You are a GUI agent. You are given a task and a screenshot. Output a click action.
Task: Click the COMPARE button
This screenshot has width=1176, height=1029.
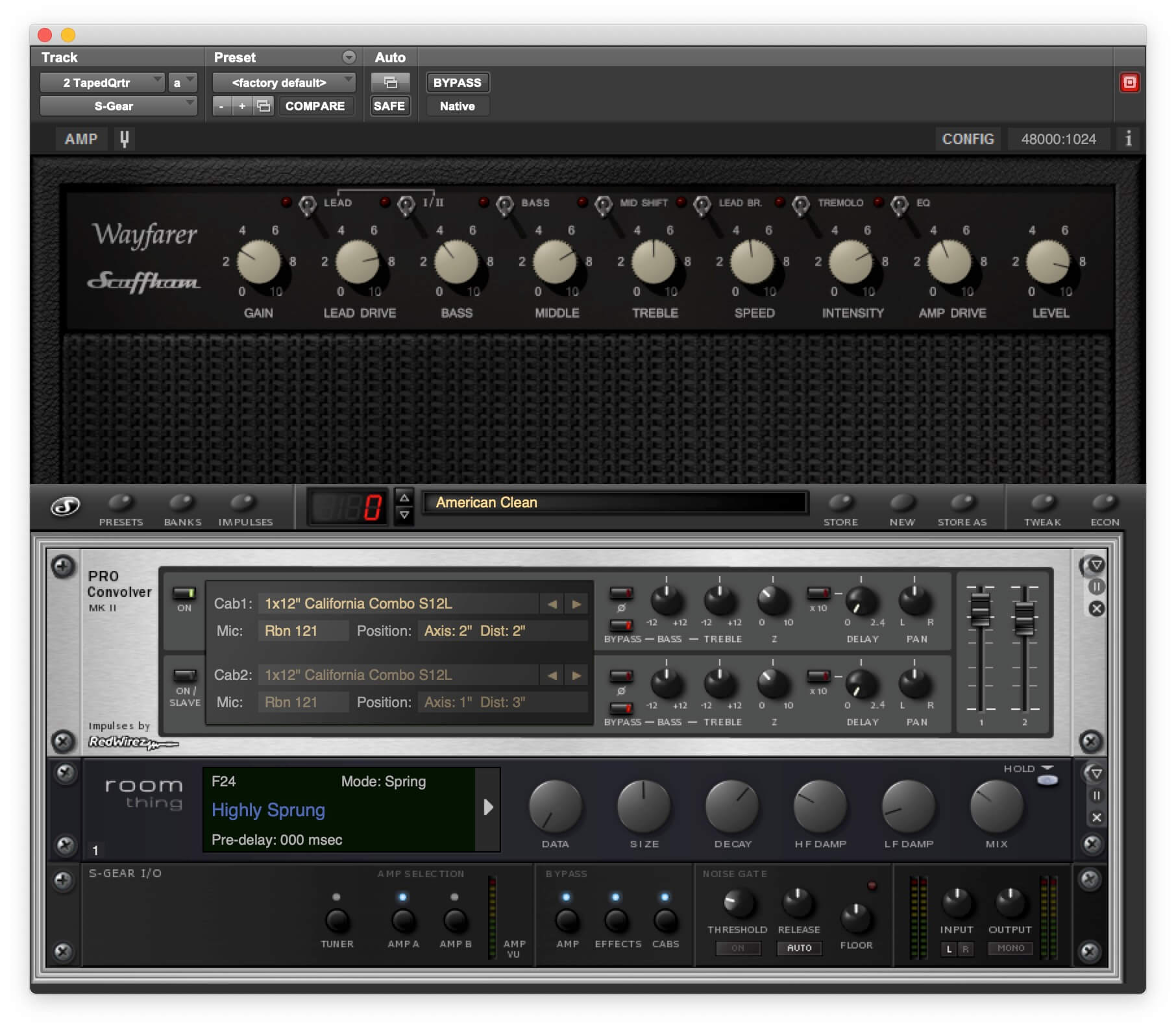click(315, 106)
